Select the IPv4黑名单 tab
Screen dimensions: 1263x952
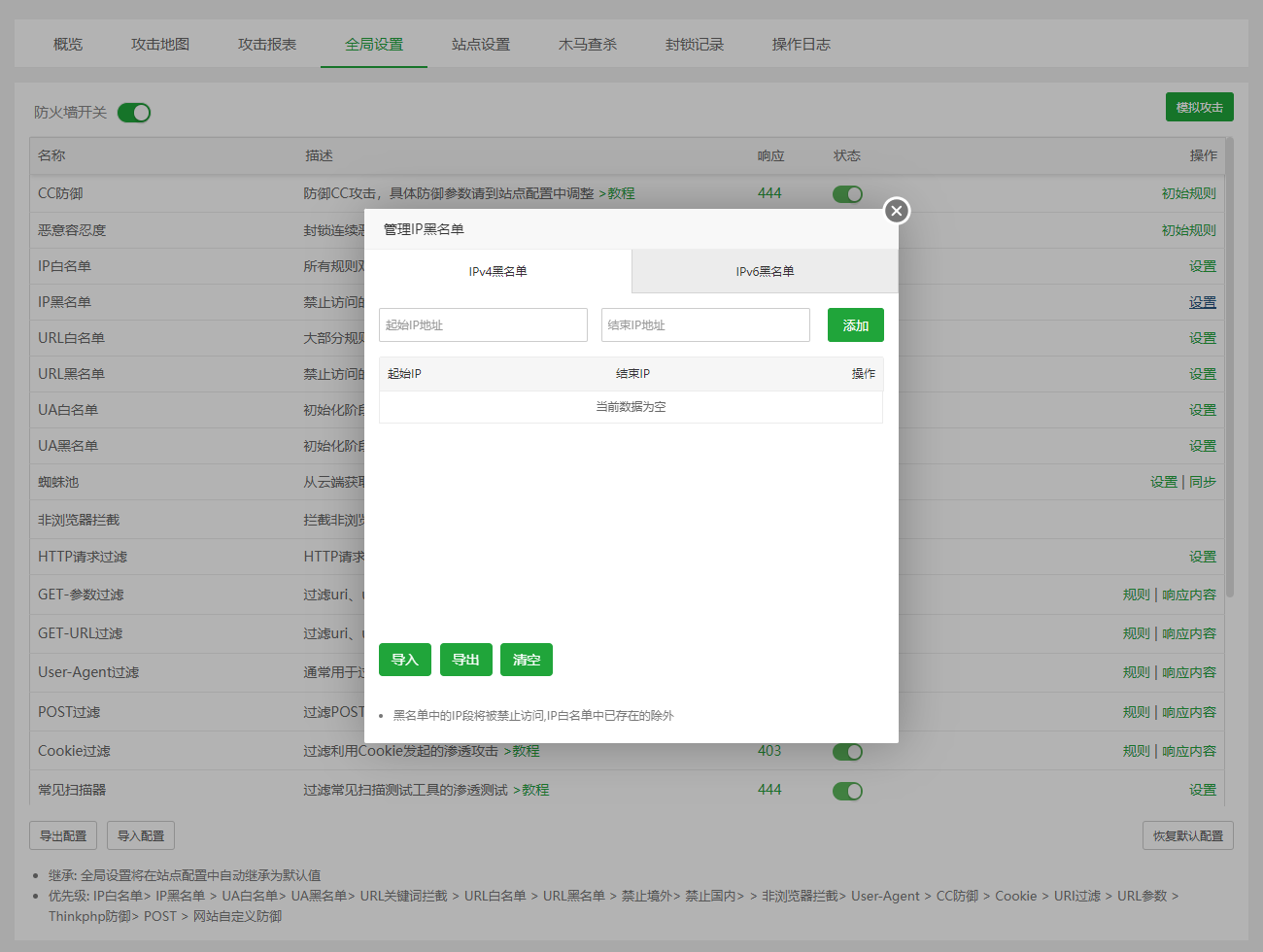click(497, 272)
